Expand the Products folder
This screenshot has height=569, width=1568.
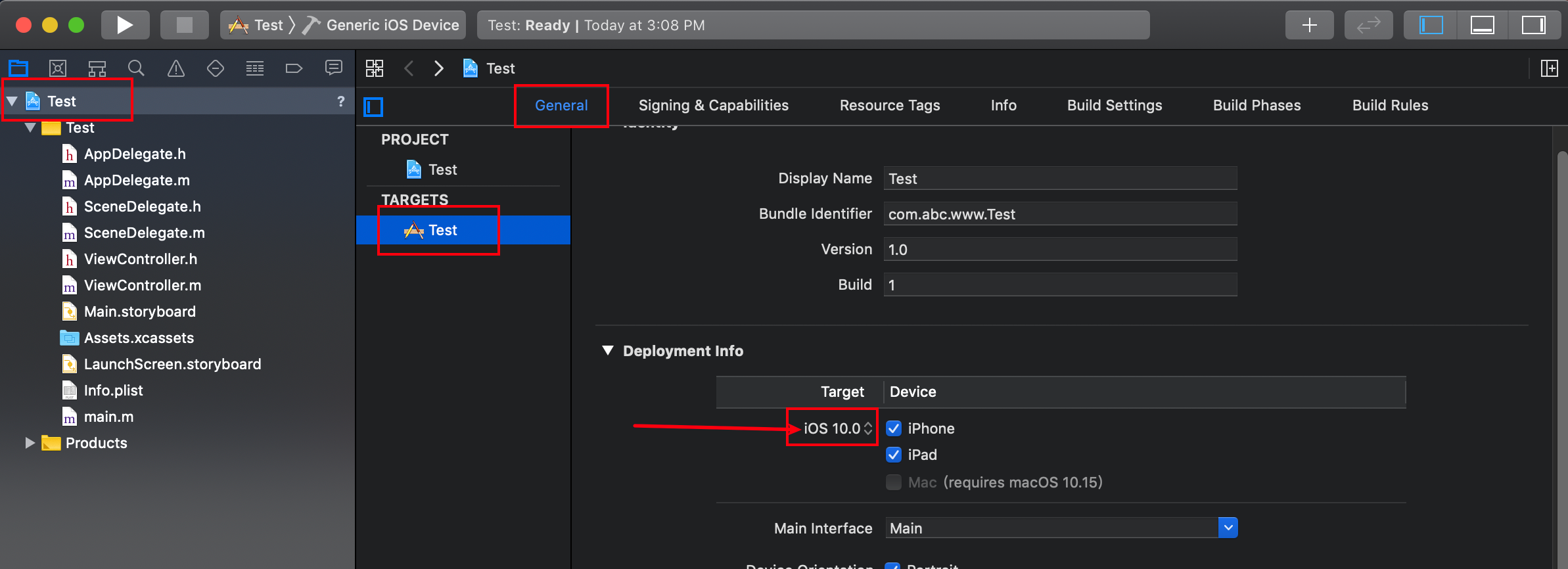[x=30, y=443]
